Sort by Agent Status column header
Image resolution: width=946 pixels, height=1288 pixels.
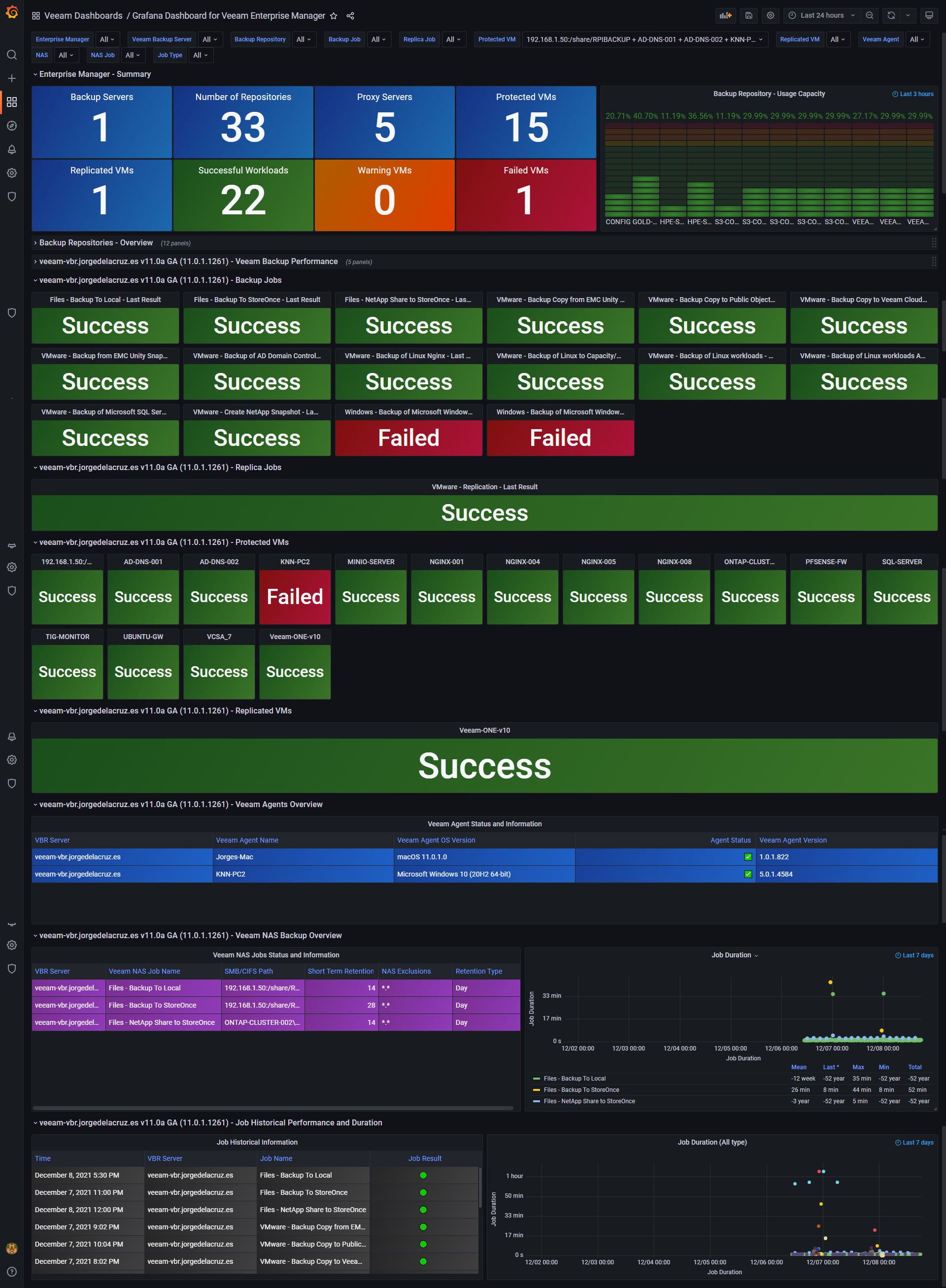coord(730,841)
